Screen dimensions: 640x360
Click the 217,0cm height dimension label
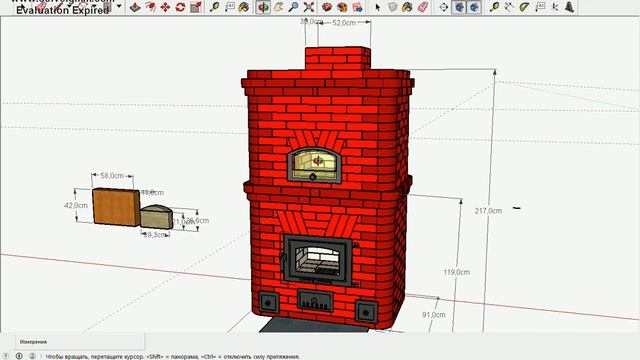tap(488, 211)
